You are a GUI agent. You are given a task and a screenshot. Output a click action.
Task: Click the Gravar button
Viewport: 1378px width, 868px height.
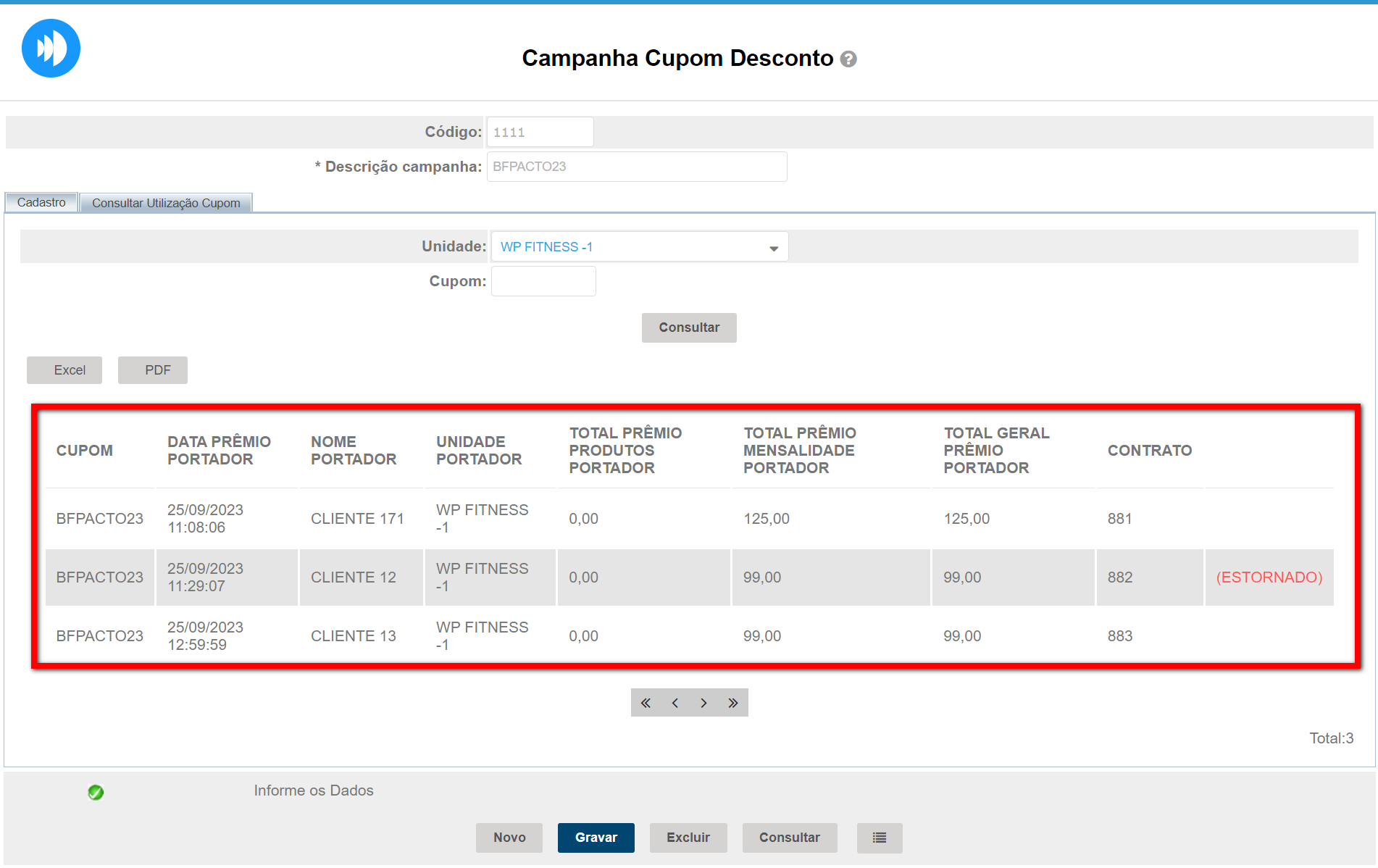click(596, 838)
